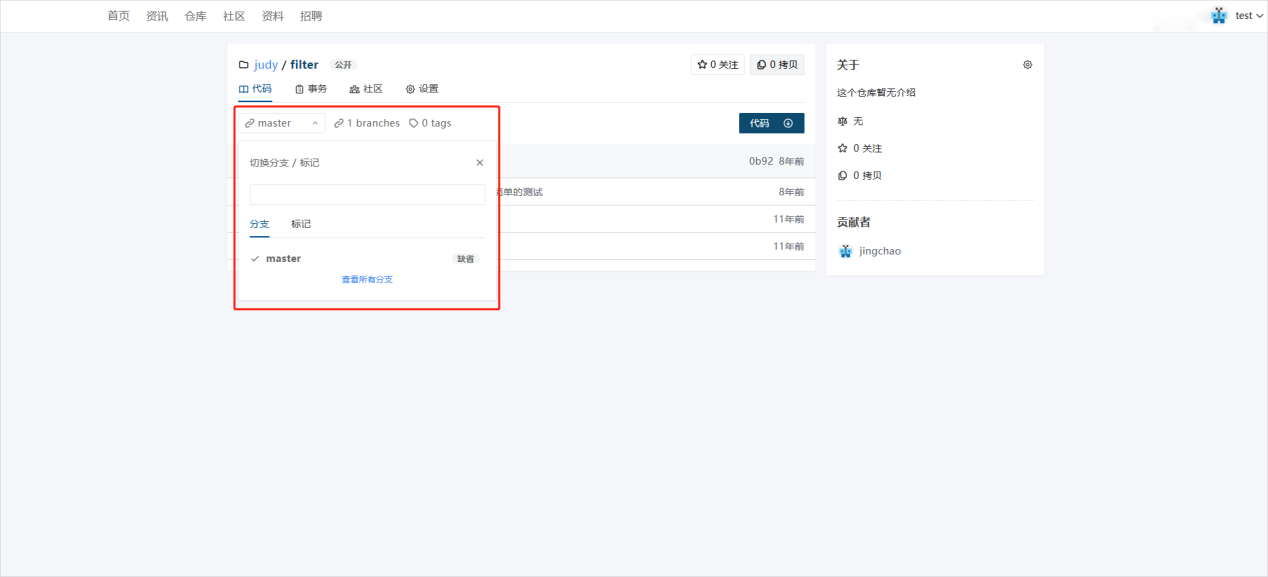Expand the test user menu
Screen dimensions: 1268x577
coord(1249,16)
